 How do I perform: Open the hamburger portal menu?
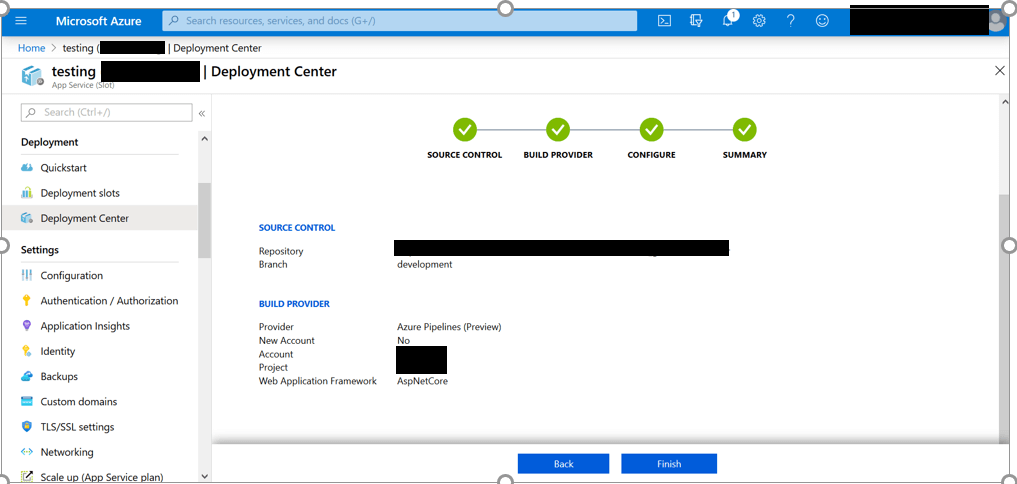[21, 21]
